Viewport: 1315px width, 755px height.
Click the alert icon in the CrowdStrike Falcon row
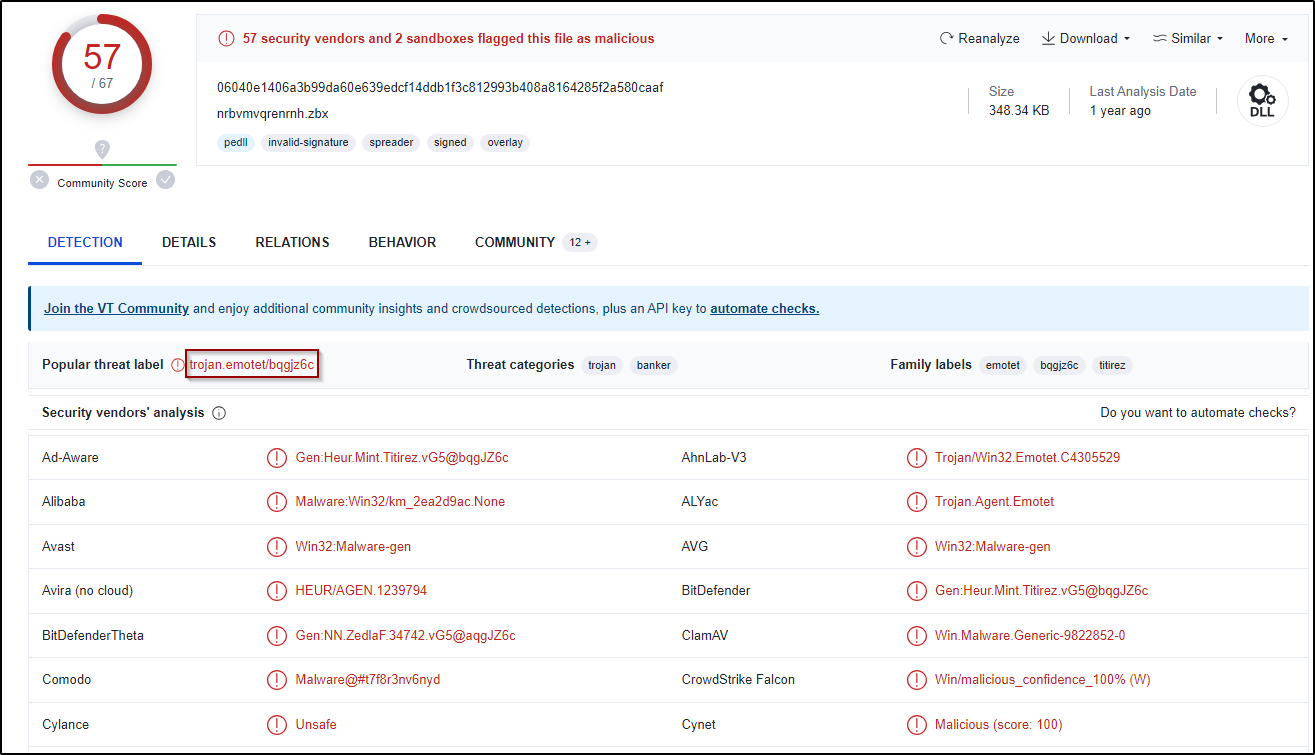(x=916, y=680)
